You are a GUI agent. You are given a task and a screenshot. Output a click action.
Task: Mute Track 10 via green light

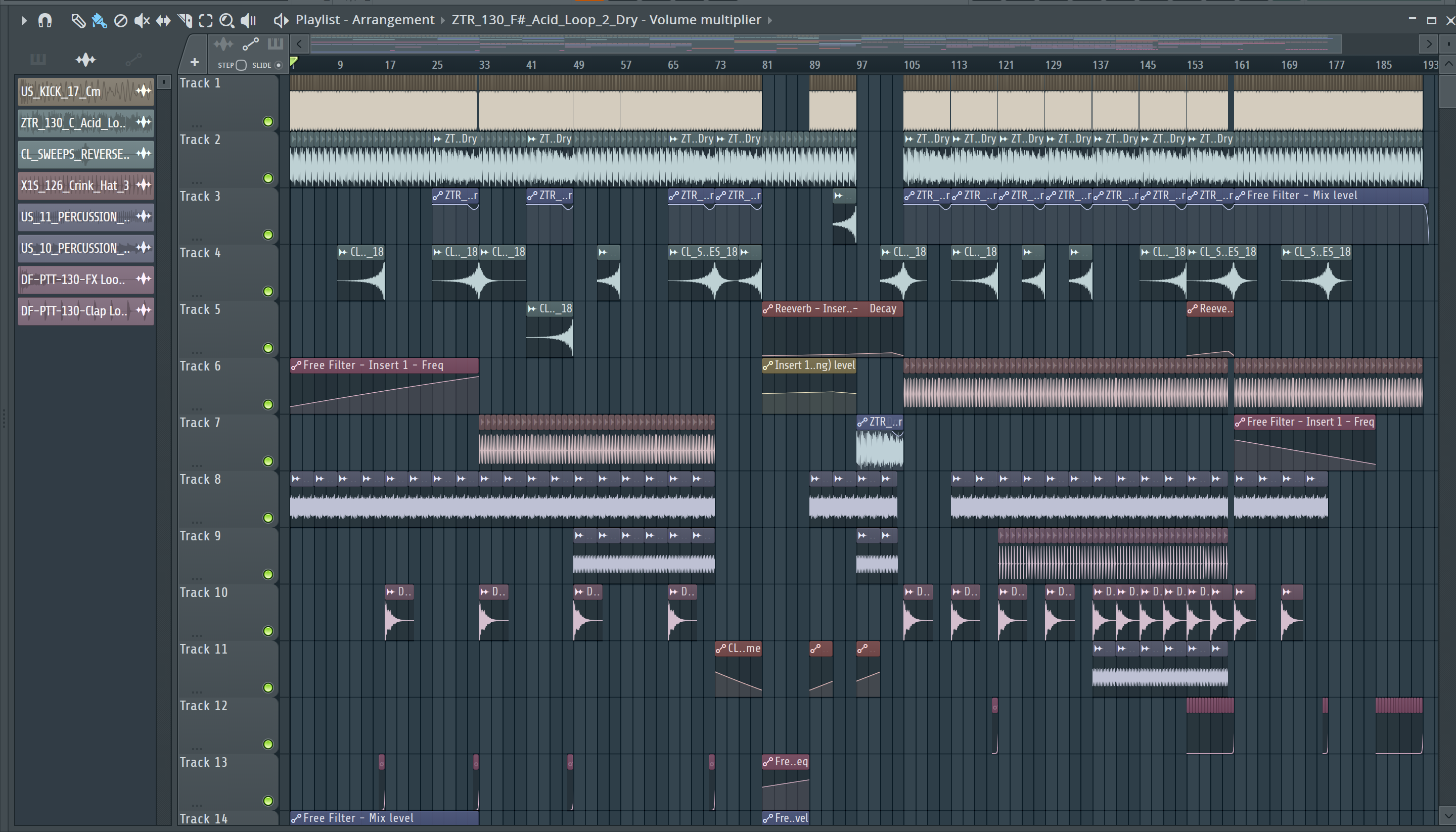(x=268, y=631)
